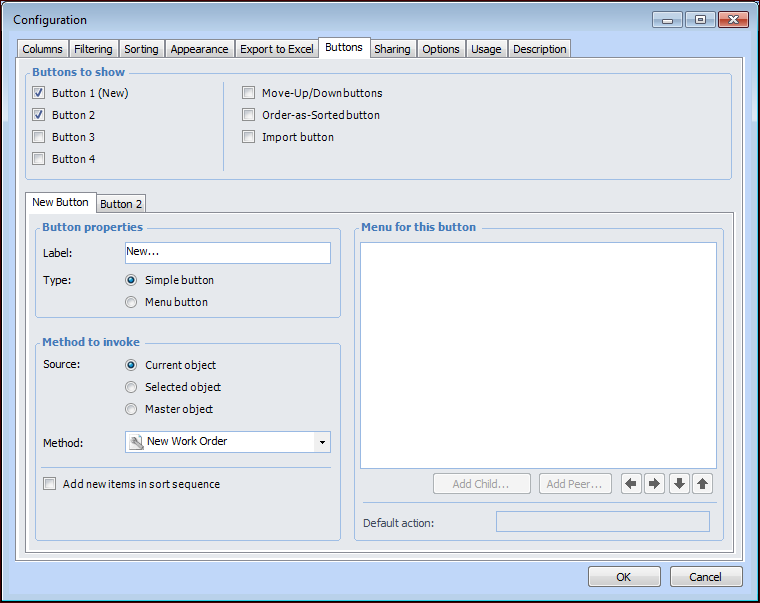Click the New Work Order method icon

137,442
